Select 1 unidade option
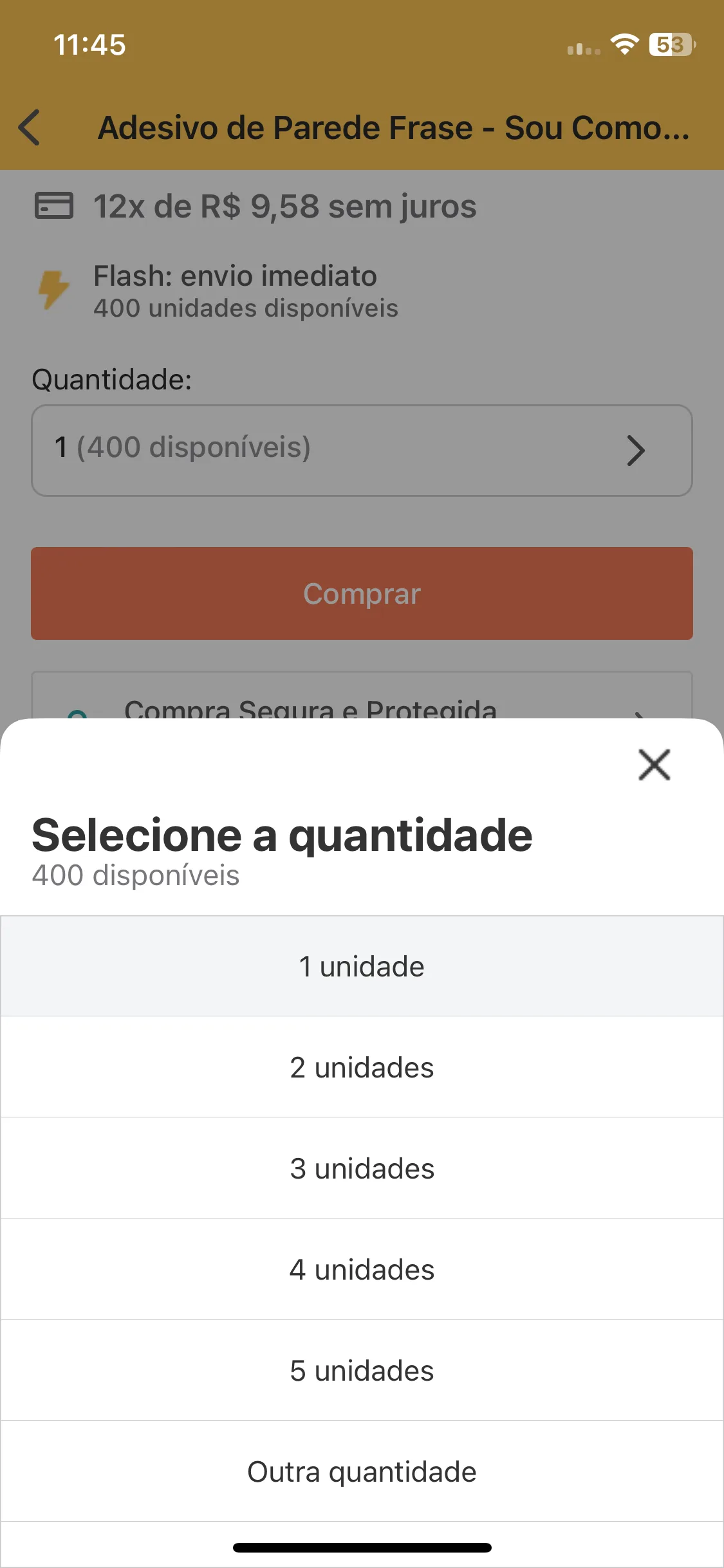The width and height of the screenshot is (724, 1568). 362,966
